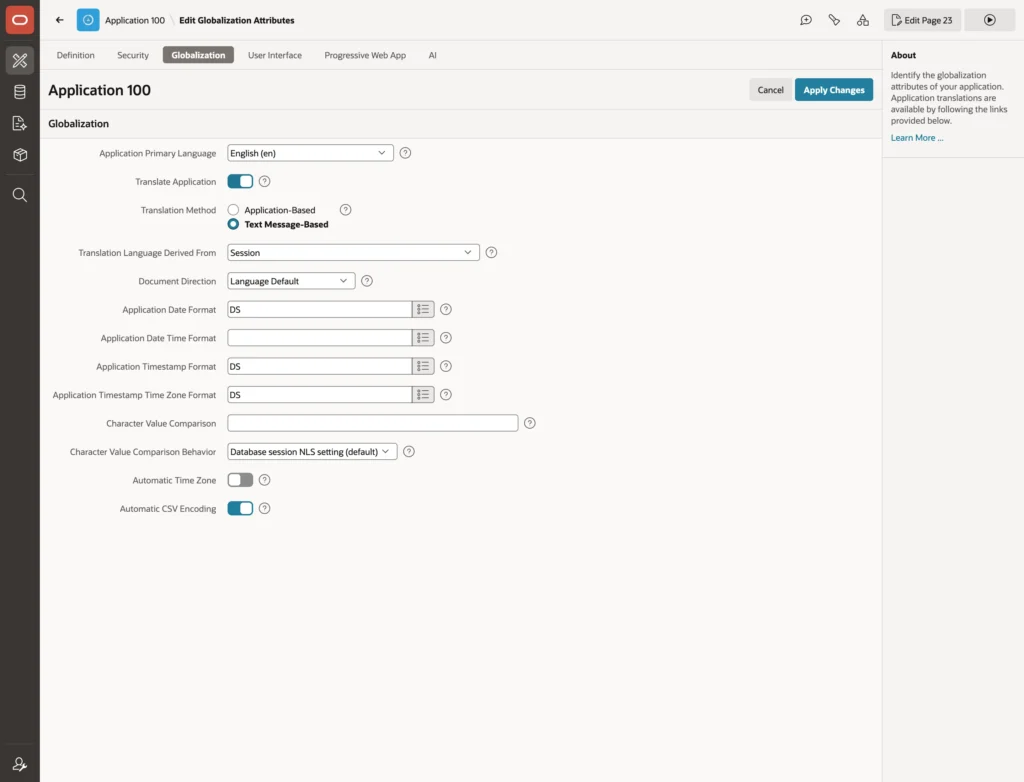Open Translation Language Derived From dropdown
Image resolution: width=1024 pixels, height=782 pixels.
pyautogui.click(x=353, y=252)
